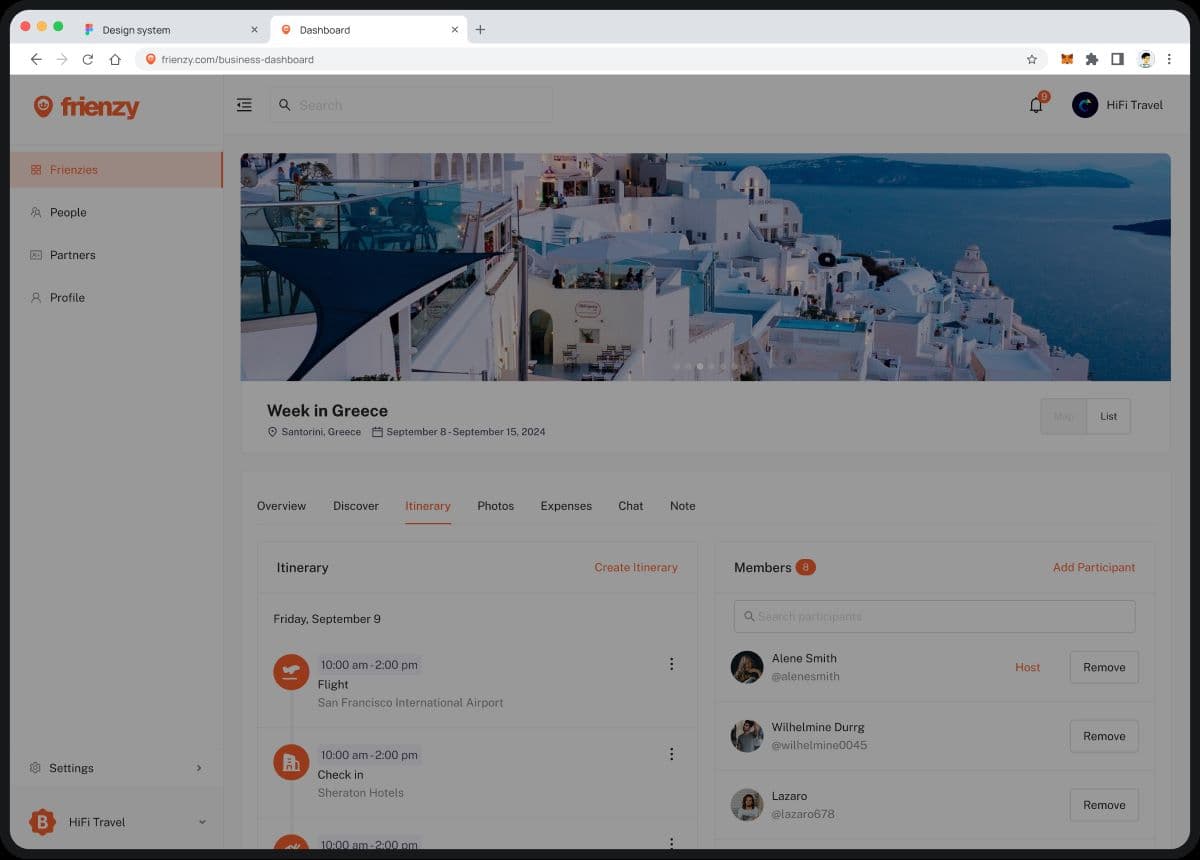Viewport: 1200px width, 860px height.
Task: Expand Settings chevron in sidebar
Action: click(199, 768)
